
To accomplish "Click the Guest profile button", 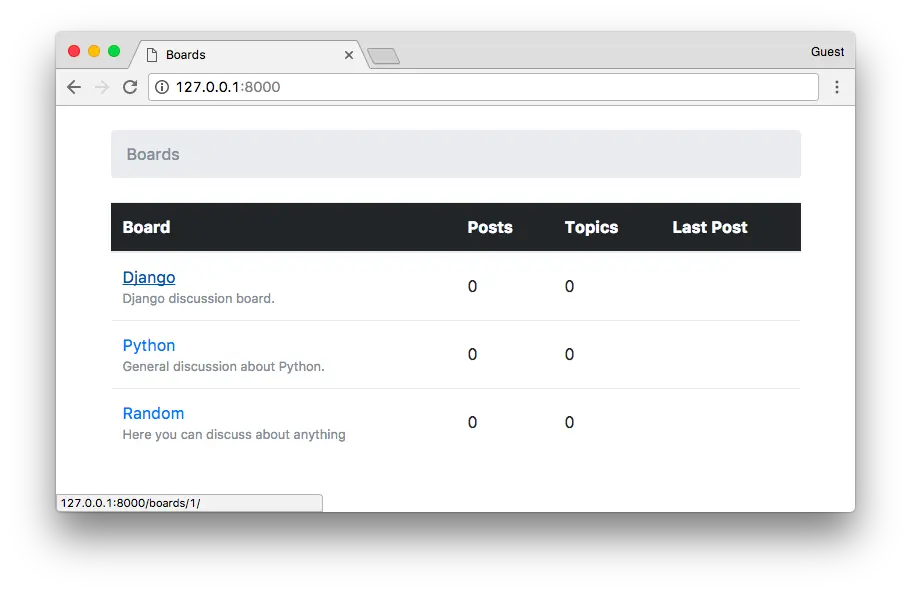I will click(x=827, y=52).
